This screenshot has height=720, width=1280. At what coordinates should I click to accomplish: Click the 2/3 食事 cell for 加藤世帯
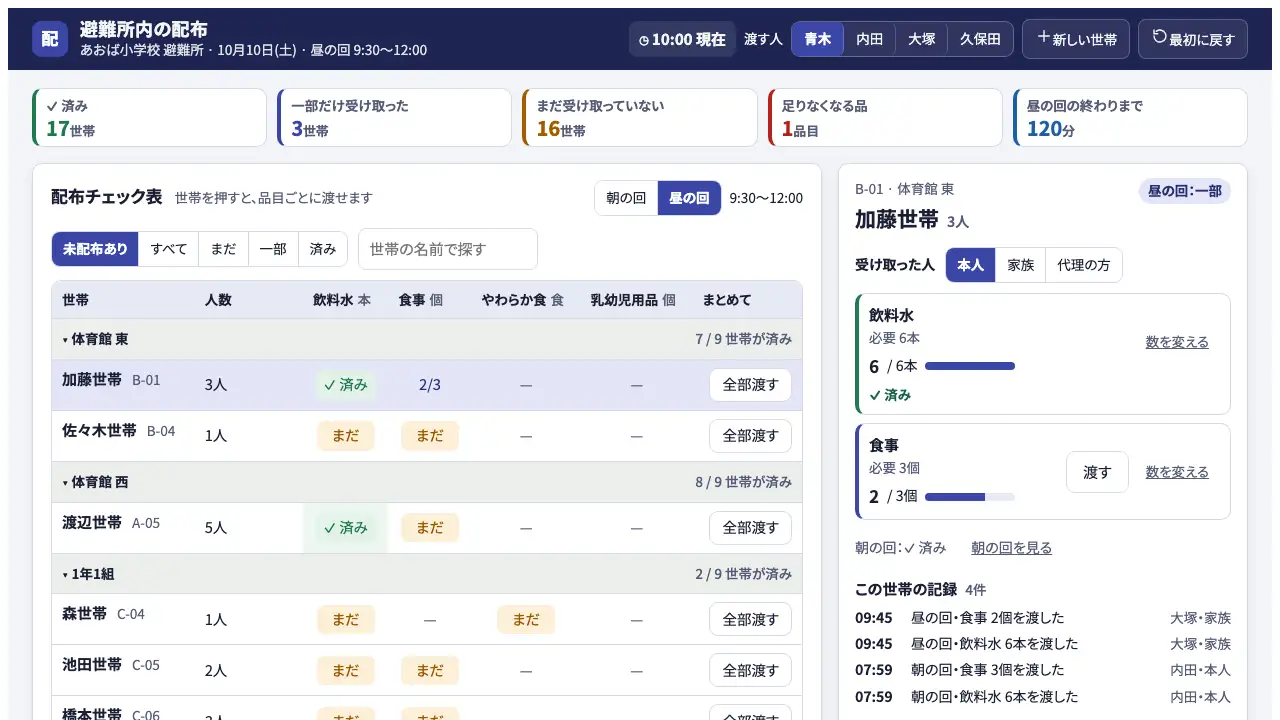pos(430,385)
